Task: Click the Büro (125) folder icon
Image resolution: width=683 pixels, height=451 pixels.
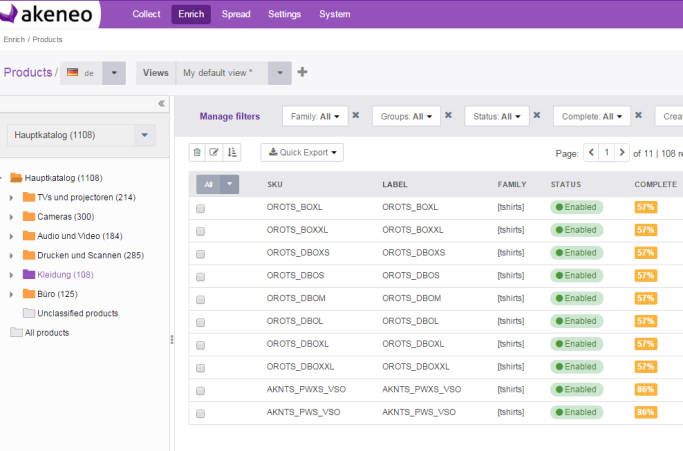Action: tap(29, 293)
